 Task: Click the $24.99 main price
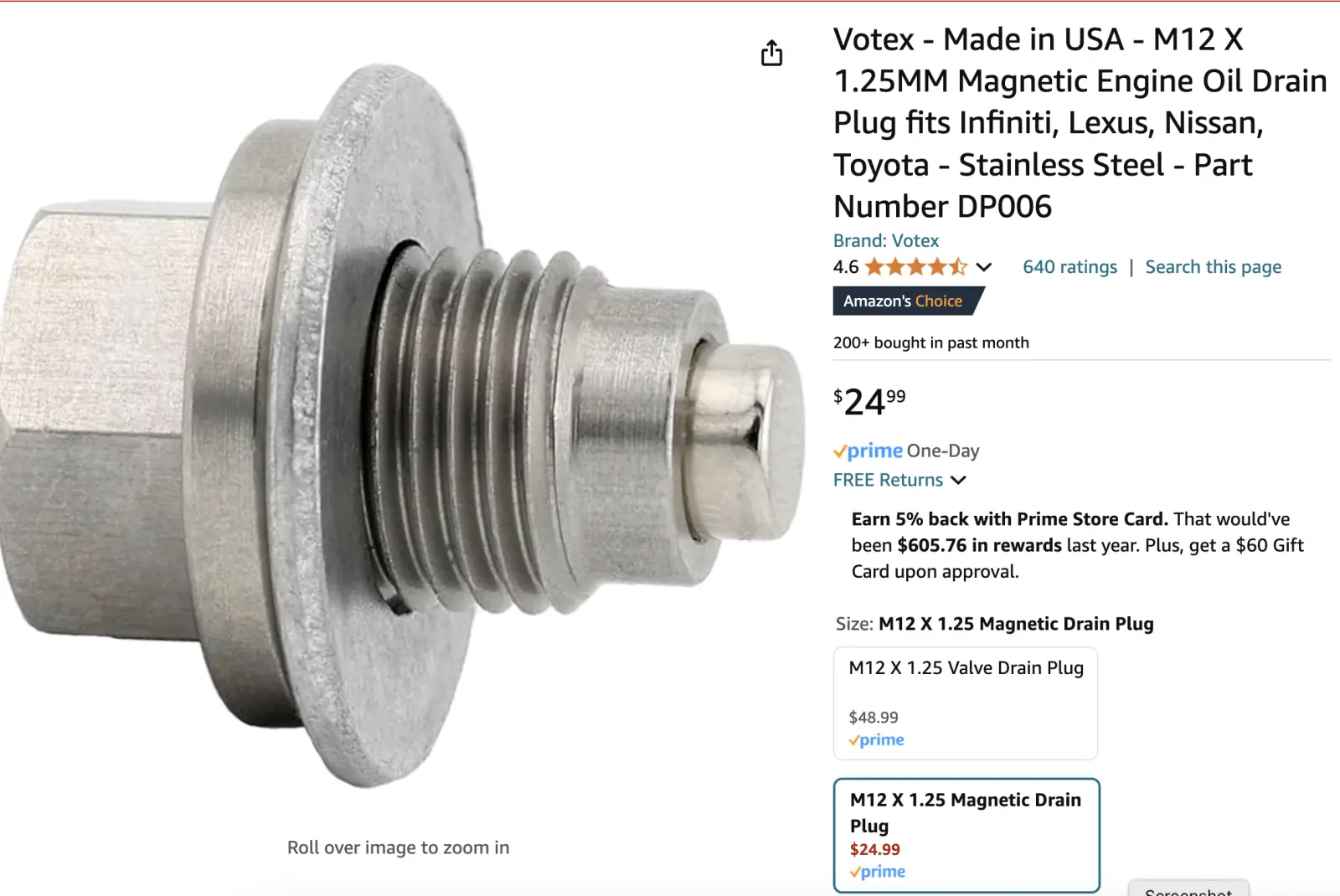tap(869, 401)
